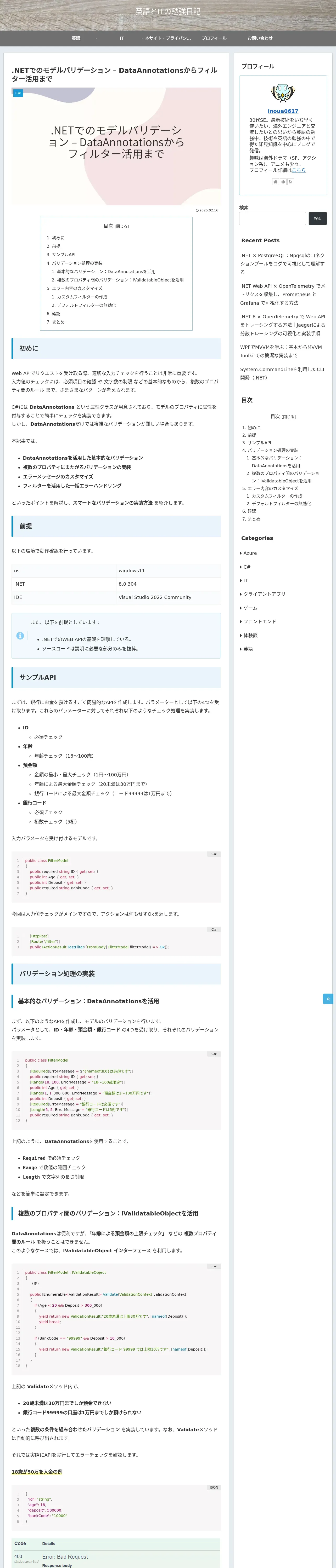Open recent post on Jaeger distributed tracing

282,325
